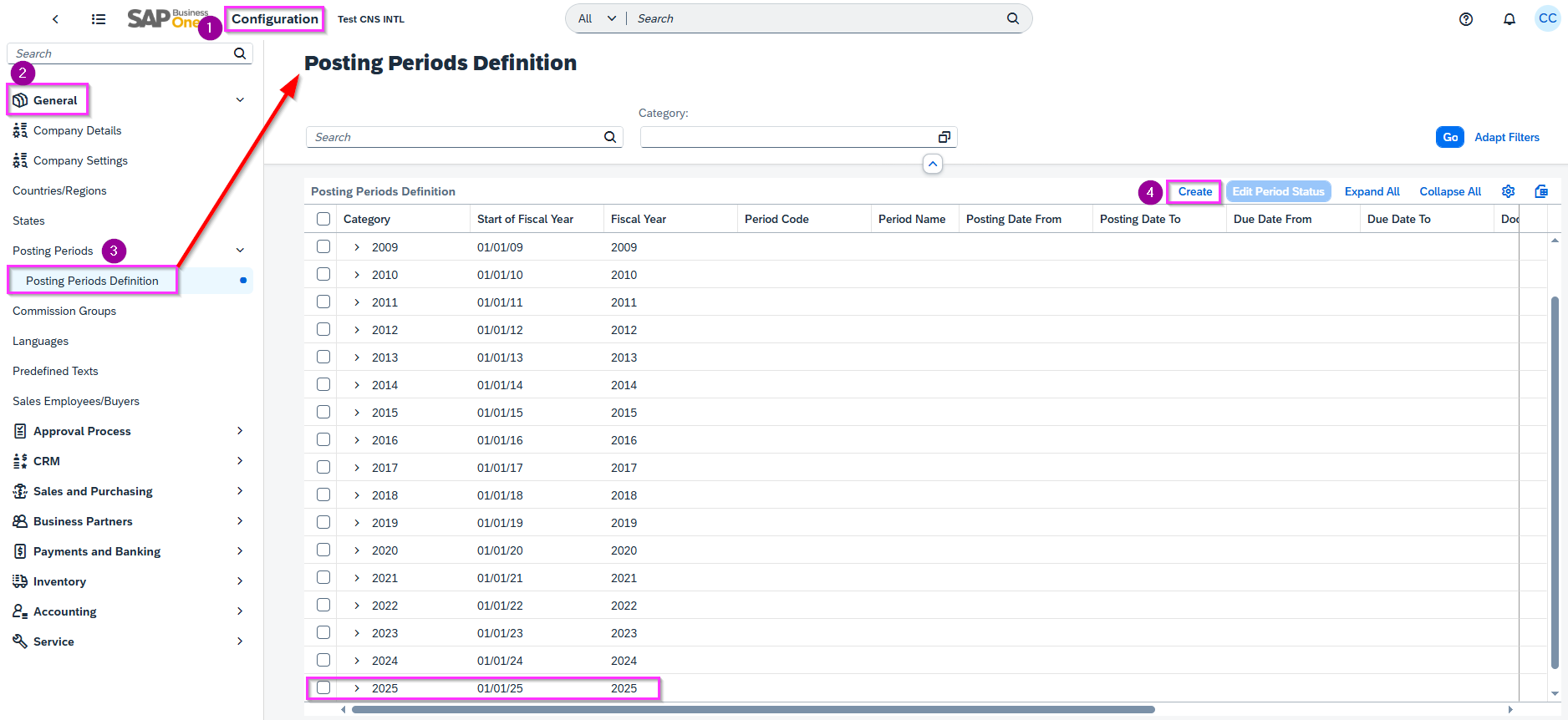Screen dimensions: 1568x720
Task: Click the Inventory icon
Action: coord(20,581)
